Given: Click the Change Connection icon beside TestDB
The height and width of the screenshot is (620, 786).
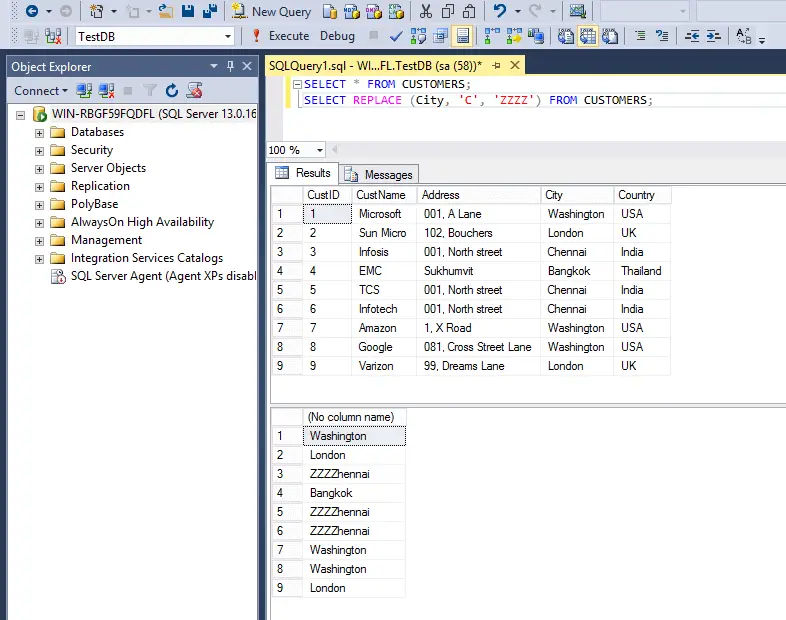Looking at the screenshot, I should (53, 36).
